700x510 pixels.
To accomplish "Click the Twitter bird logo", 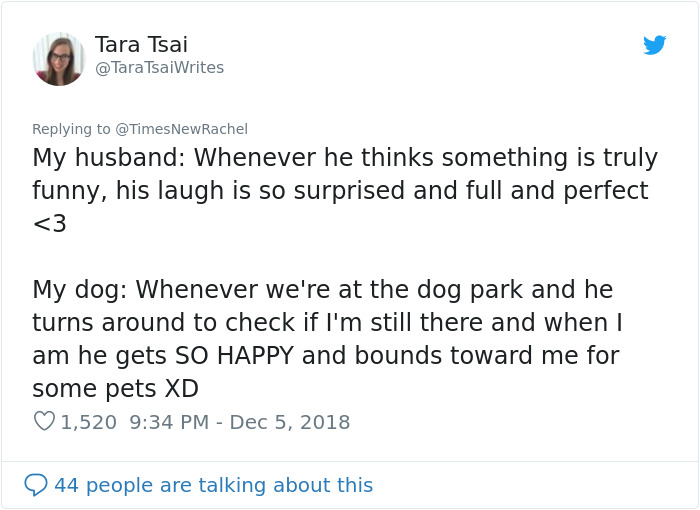I will click(x=654, y=45).
